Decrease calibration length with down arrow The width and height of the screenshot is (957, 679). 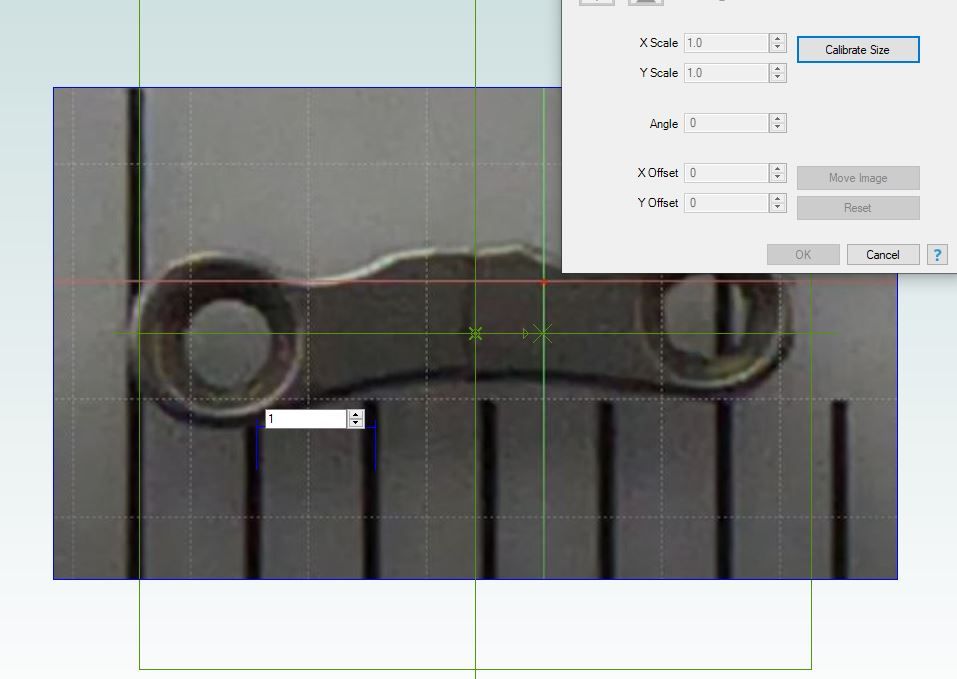(x=356, y=423)
